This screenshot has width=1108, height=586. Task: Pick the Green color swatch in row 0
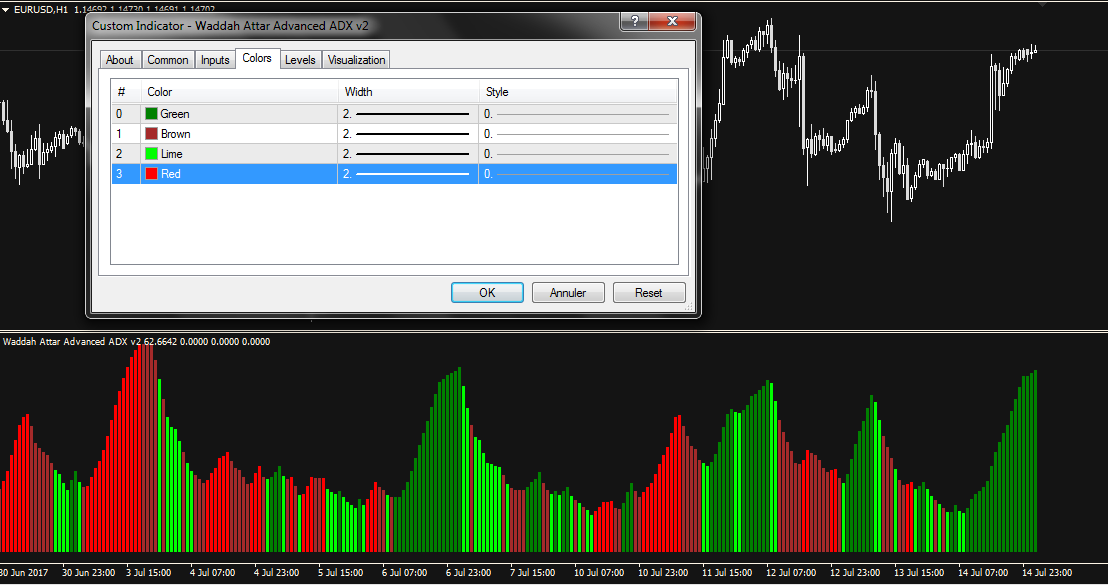click(x=151, y=114)
